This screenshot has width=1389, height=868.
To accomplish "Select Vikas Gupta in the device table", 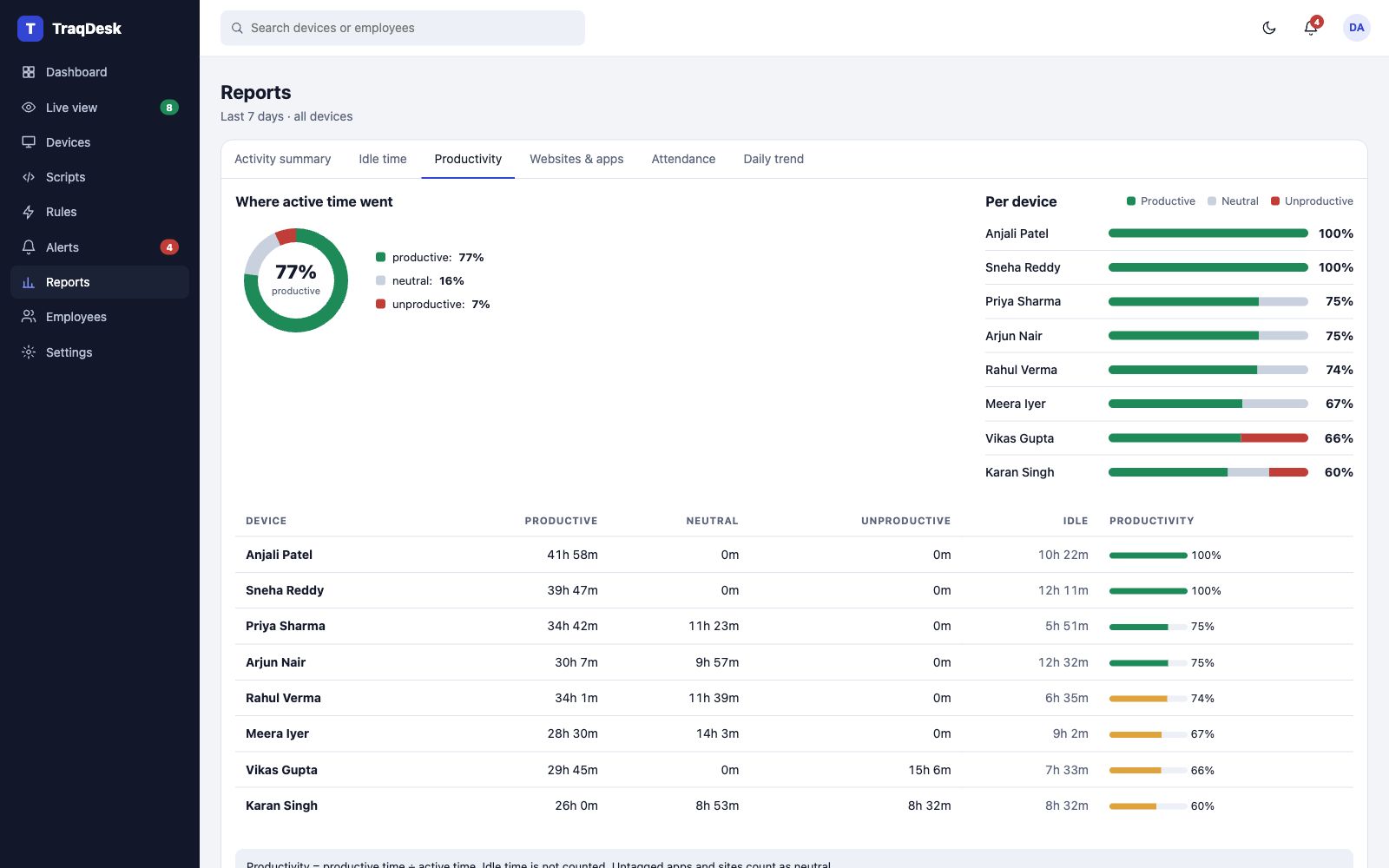I will click(x=281, y=770).
